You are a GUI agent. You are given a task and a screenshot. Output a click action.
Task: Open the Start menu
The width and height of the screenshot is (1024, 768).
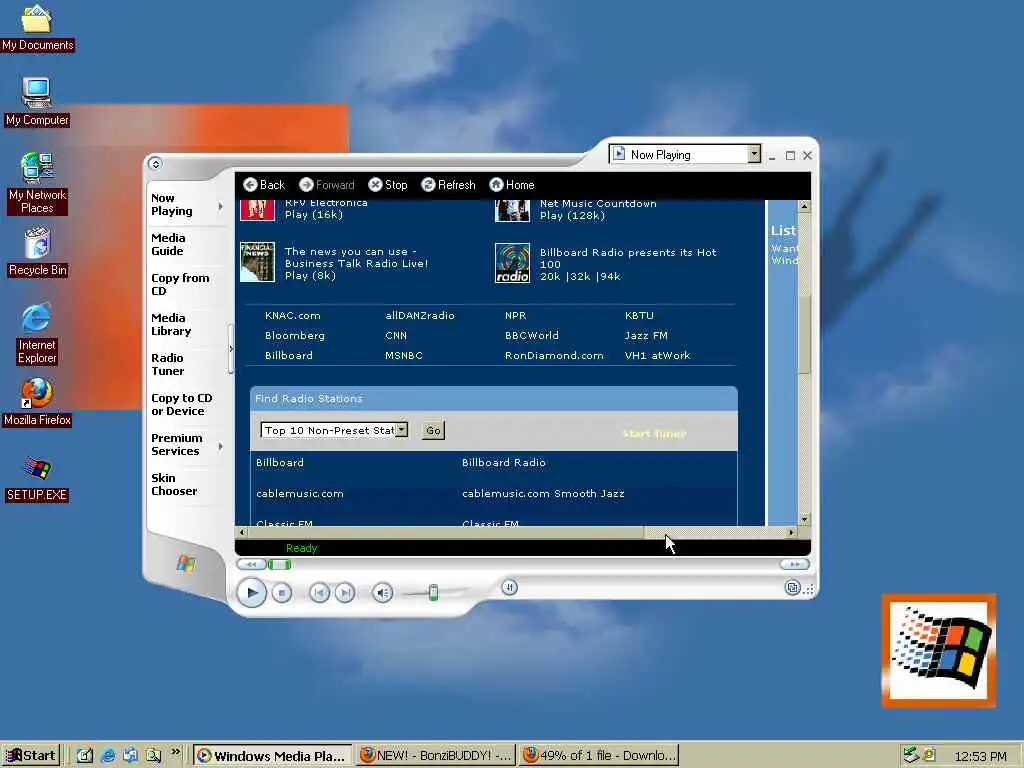[31, 756]
